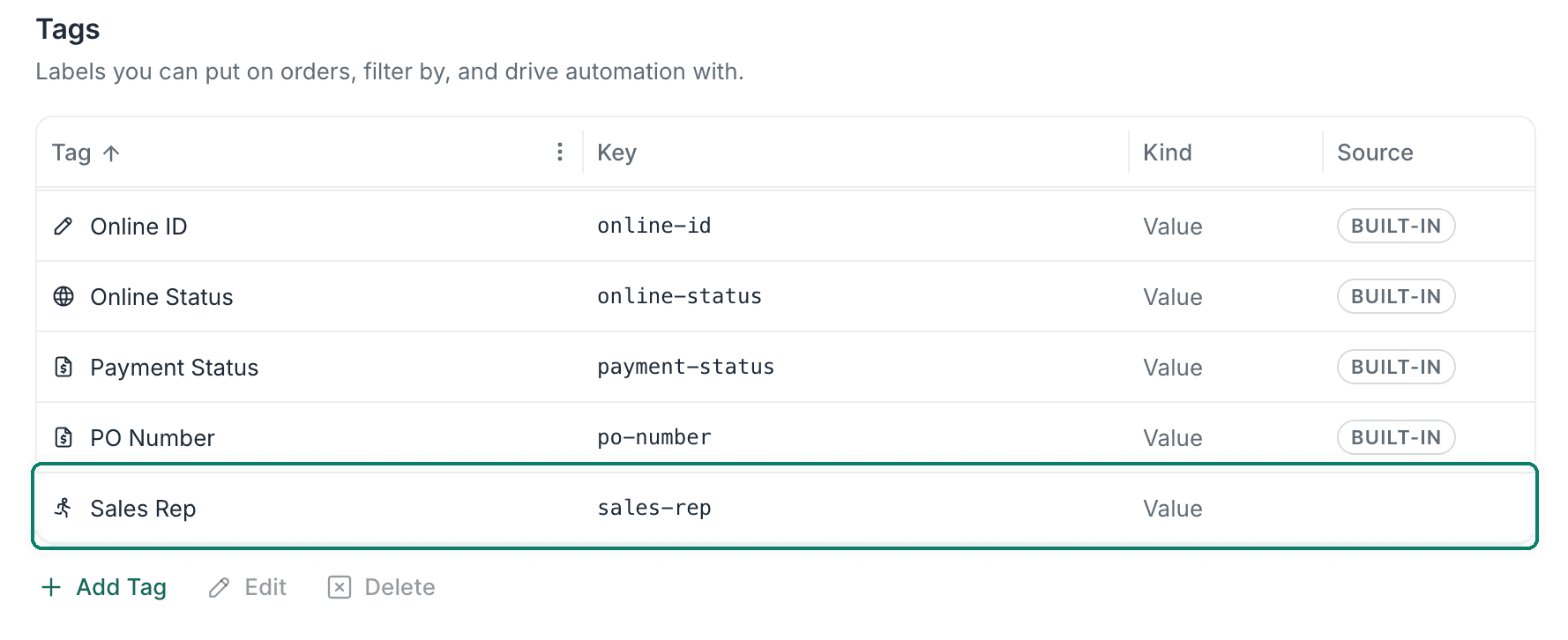Click the running person icon beside Sales Rep

click(x=63, y=509)
